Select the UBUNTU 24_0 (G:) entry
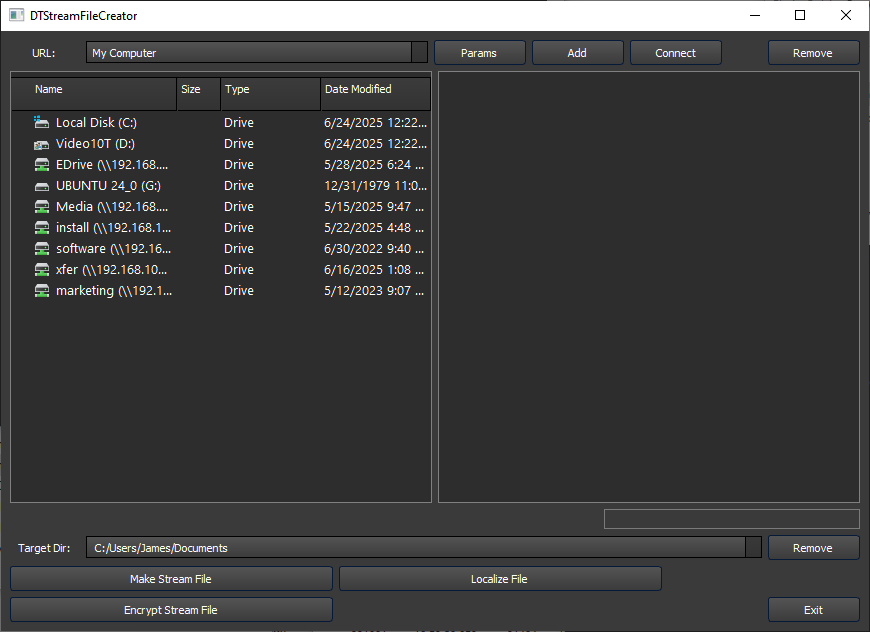870x632 pixels. click(x=221, y=186)
